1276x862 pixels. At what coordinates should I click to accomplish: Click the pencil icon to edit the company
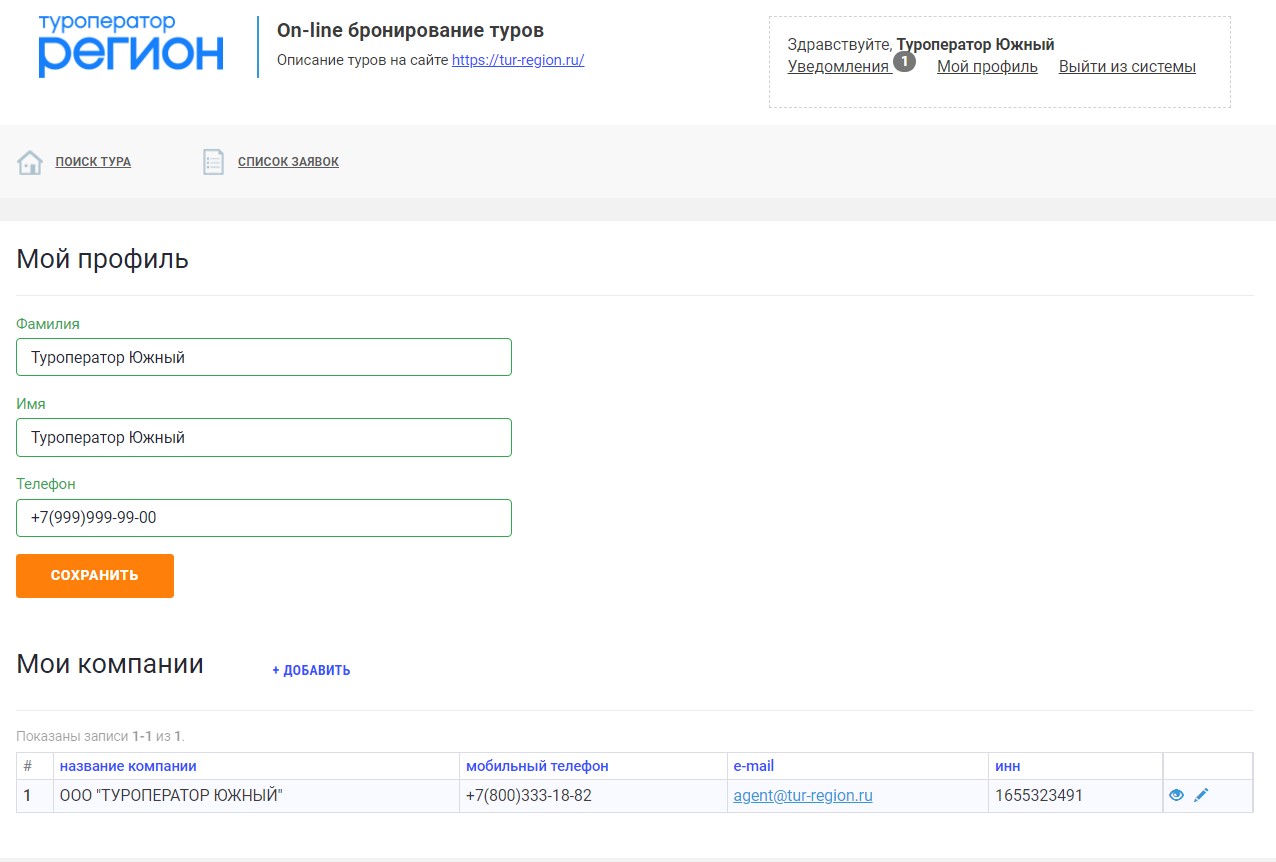coord(1201,795)
